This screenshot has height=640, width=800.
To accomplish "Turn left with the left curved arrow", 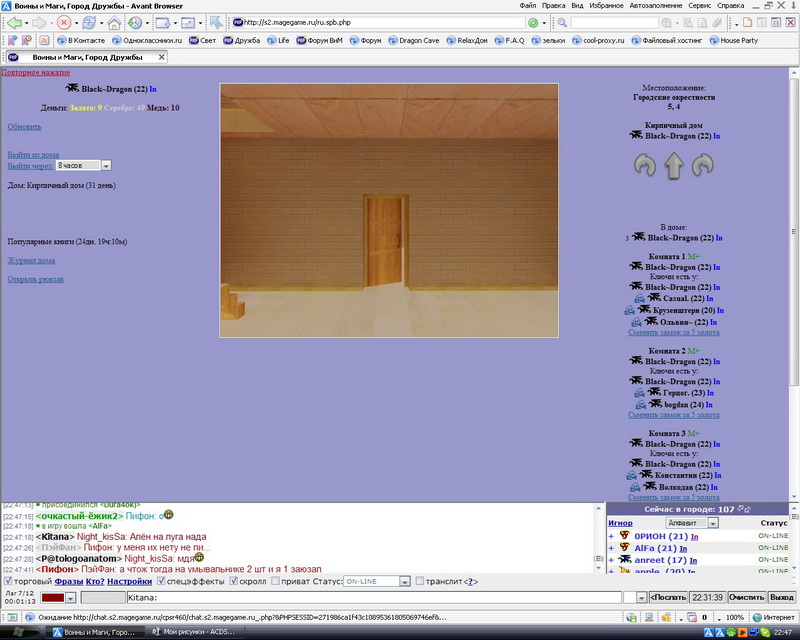I will tap(645, 166).
